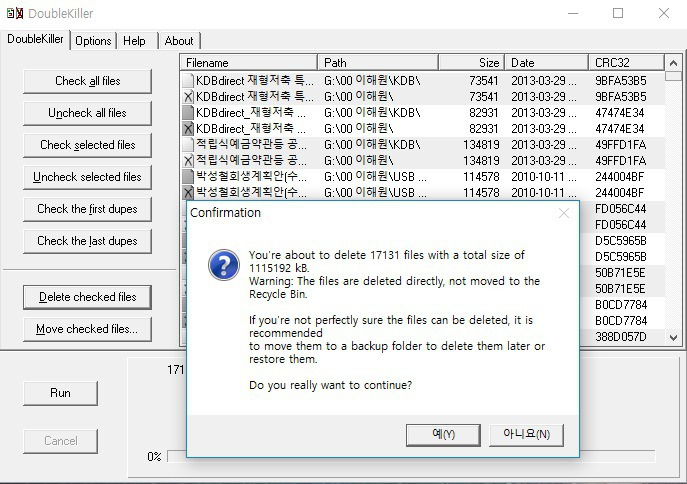Click Check the first dupes button
Screen dimensions: 687x484
click(x=88, y=209)
